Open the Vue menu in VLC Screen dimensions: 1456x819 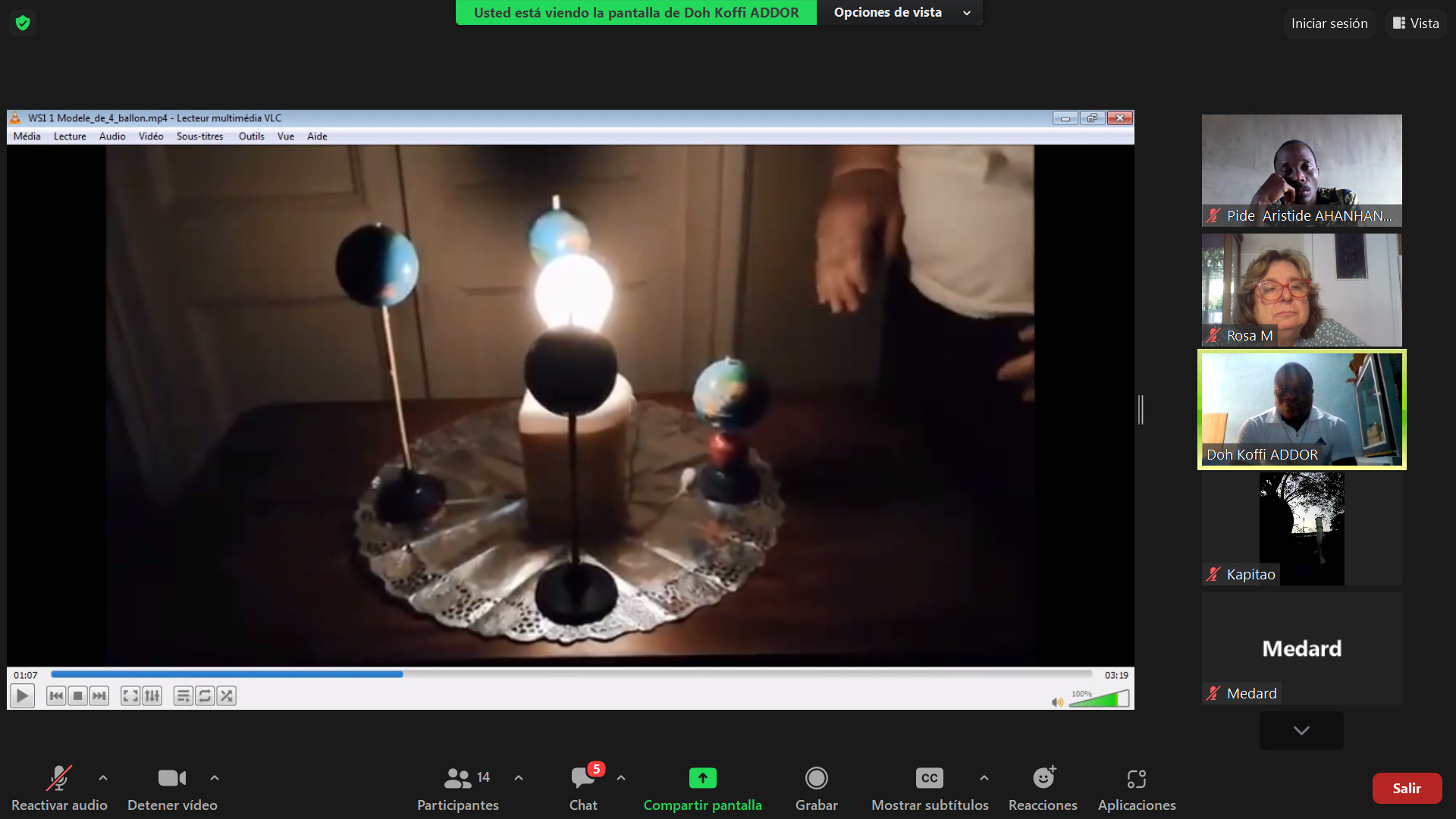pos(286,136)
